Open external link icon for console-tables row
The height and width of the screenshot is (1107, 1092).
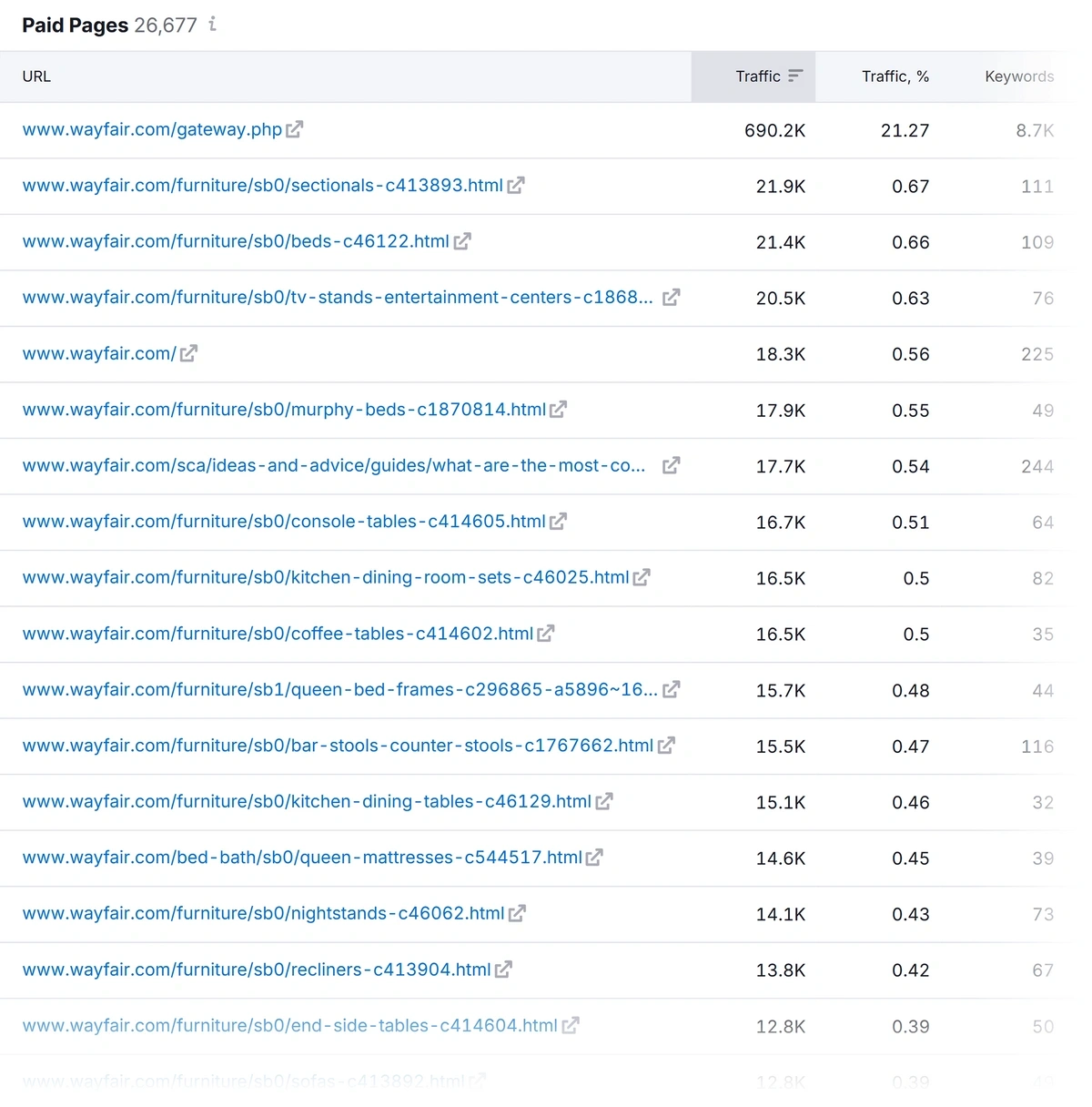pos(558,522)
